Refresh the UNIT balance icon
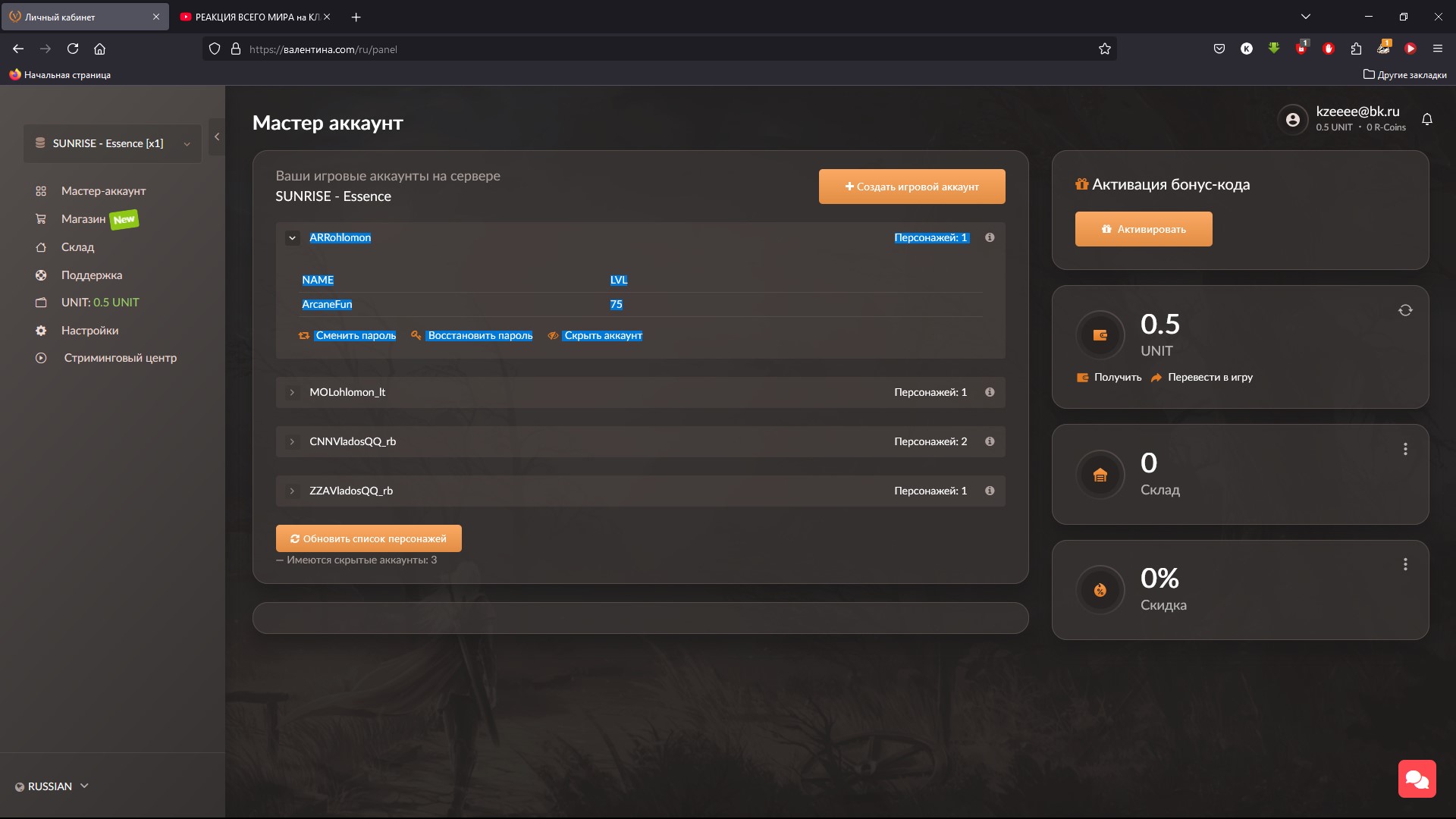Screen dimensions: 1456x819 1405,310
